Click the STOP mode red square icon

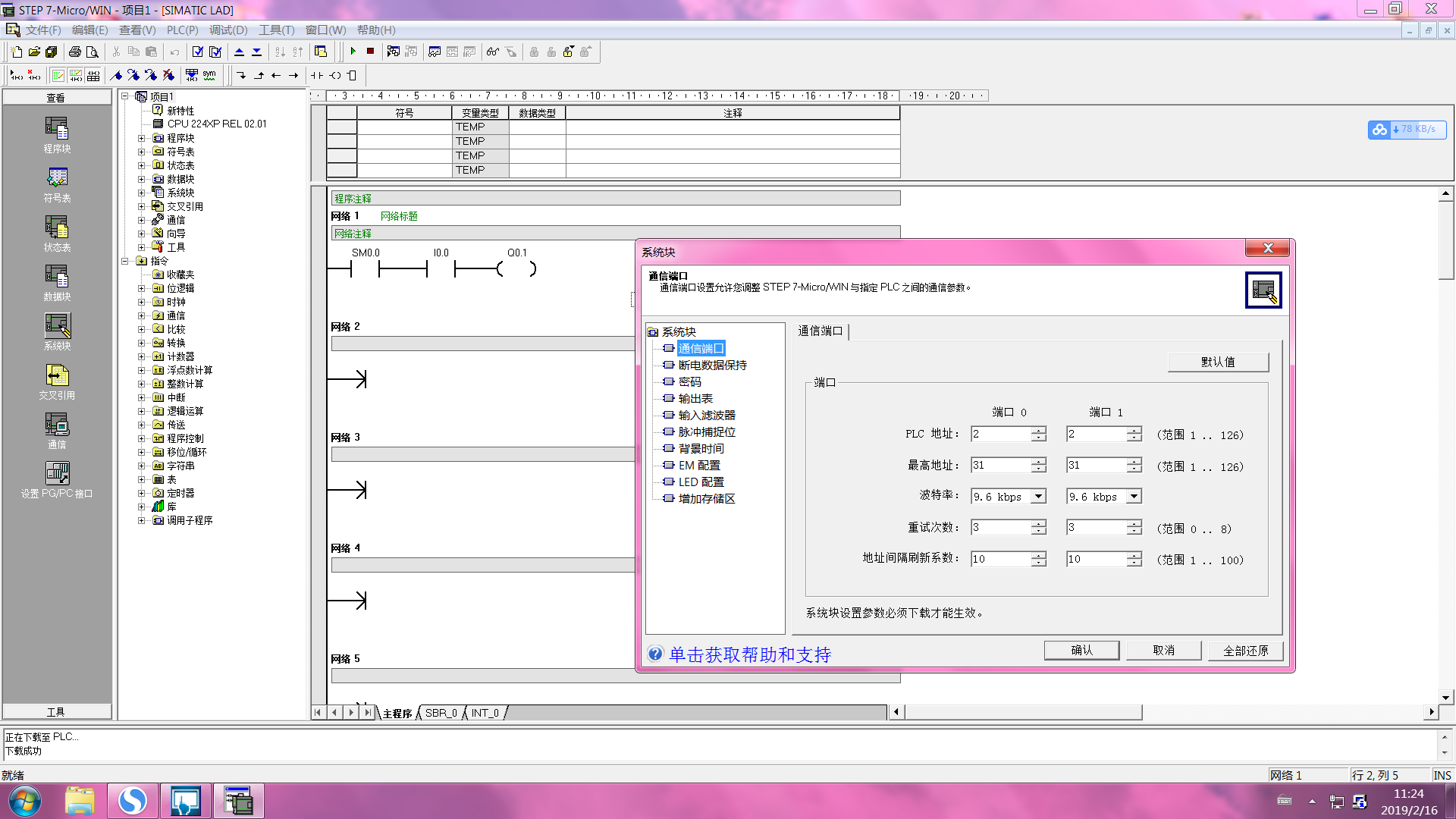click(370, 52)
